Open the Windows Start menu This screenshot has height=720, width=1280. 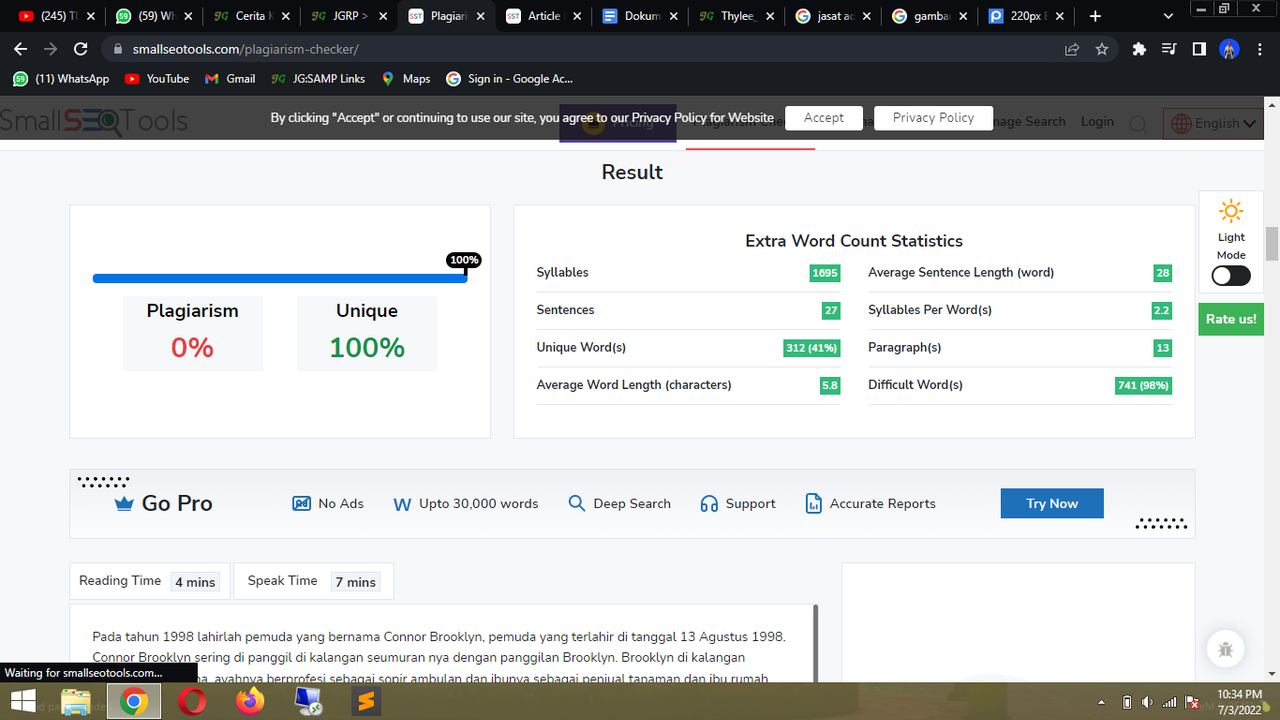pyautogui.click(x=22, y=702)
